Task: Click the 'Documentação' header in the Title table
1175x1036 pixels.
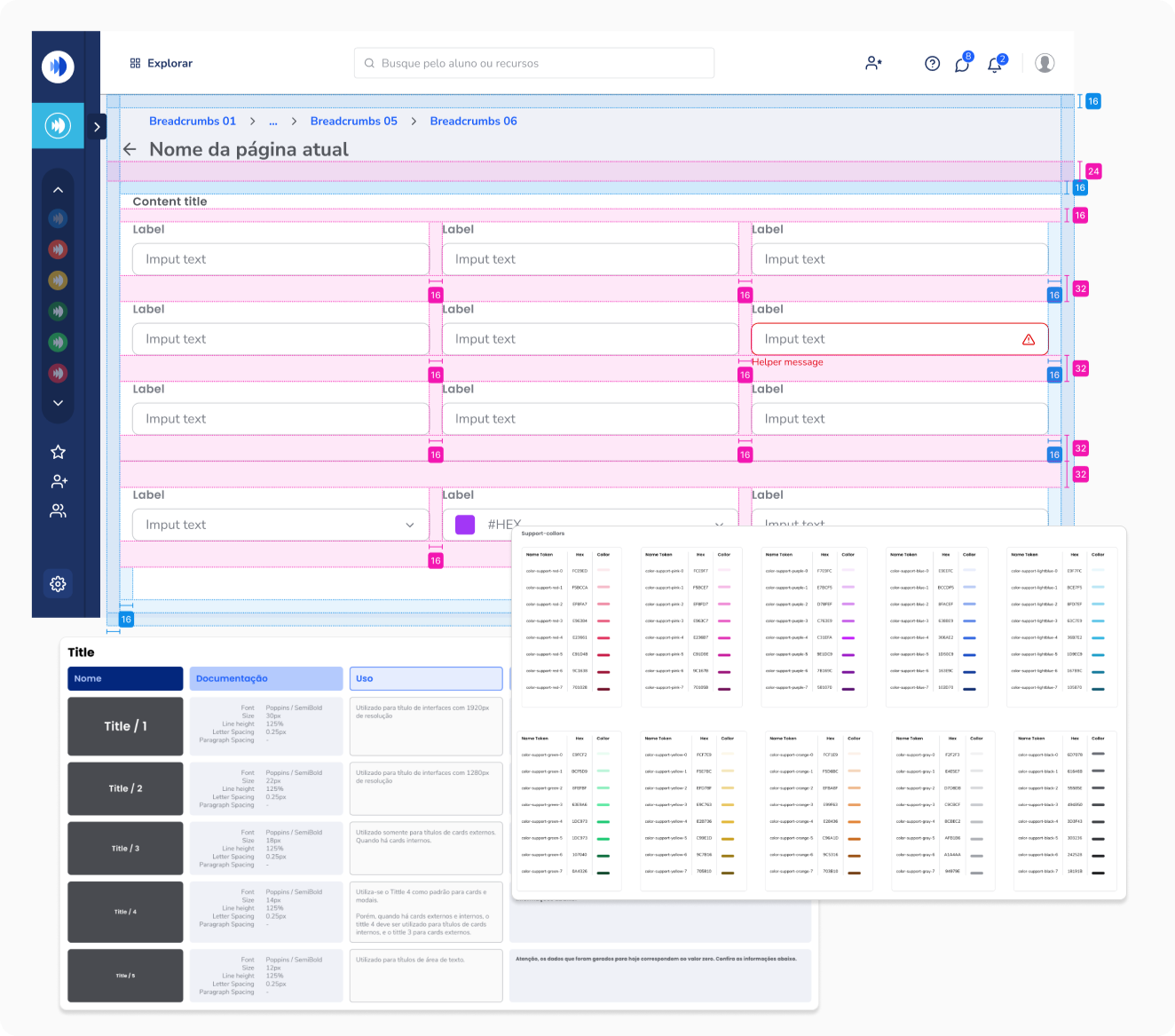Action: tap(266, 678)
